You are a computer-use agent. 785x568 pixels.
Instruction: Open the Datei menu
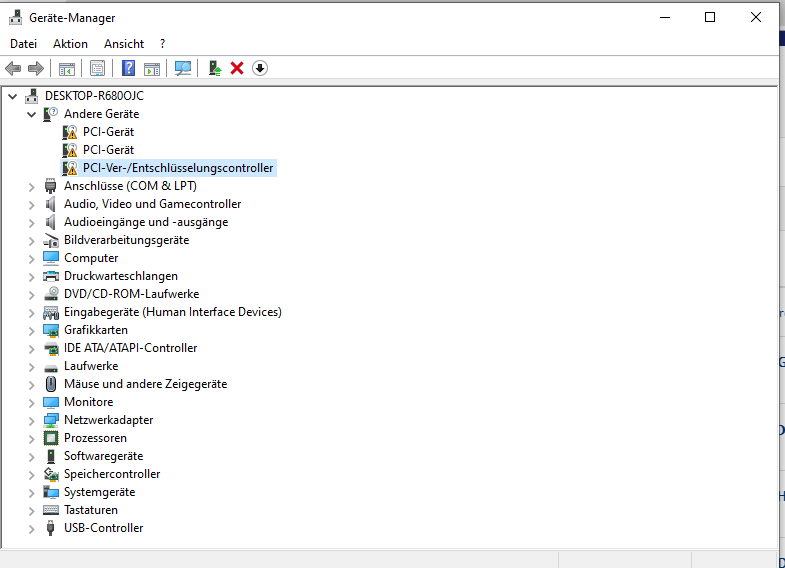[x=24, y=44]
